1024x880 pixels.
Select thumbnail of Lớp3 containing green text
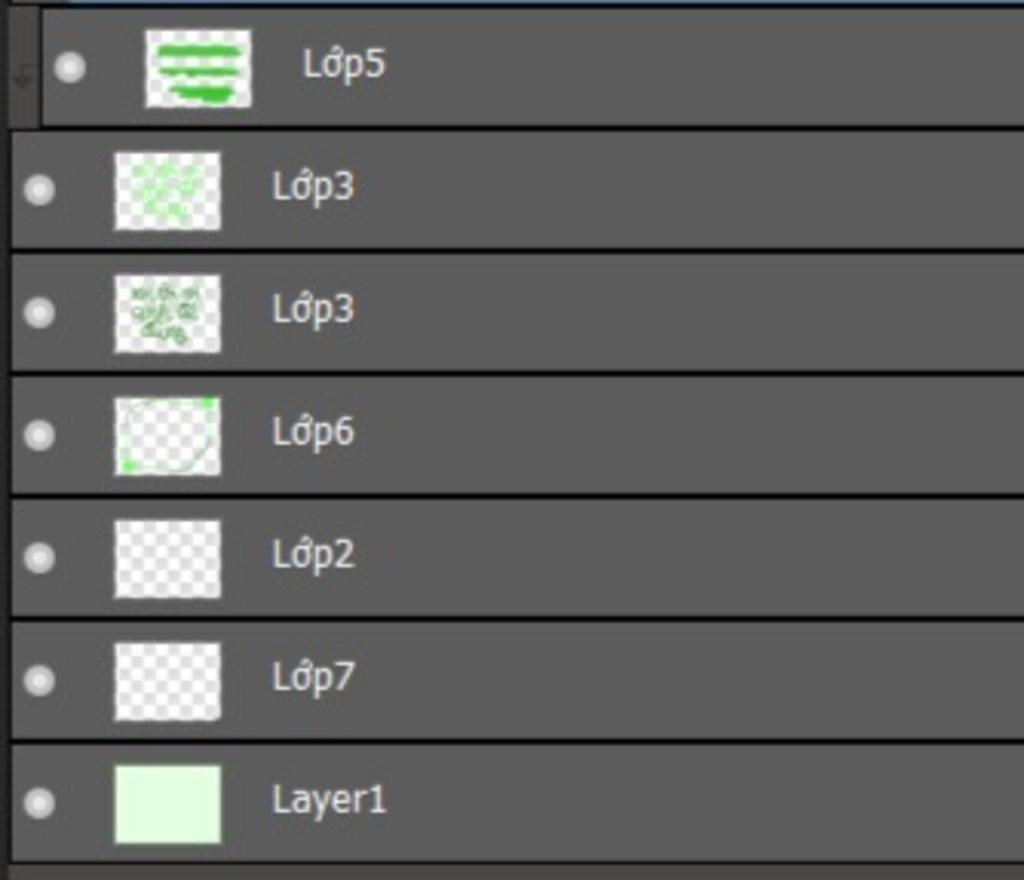(x=168, y=313)
